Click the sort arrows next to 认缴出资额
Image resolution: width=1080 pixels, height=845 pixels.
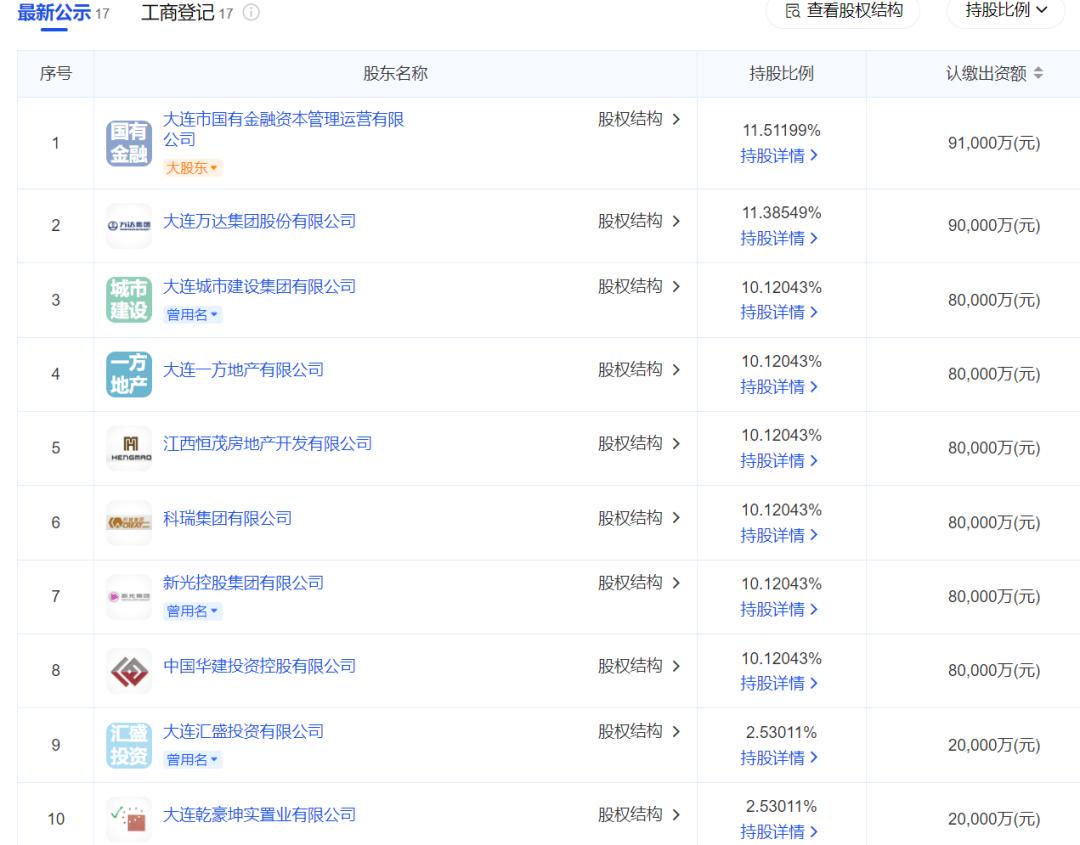1038,73
